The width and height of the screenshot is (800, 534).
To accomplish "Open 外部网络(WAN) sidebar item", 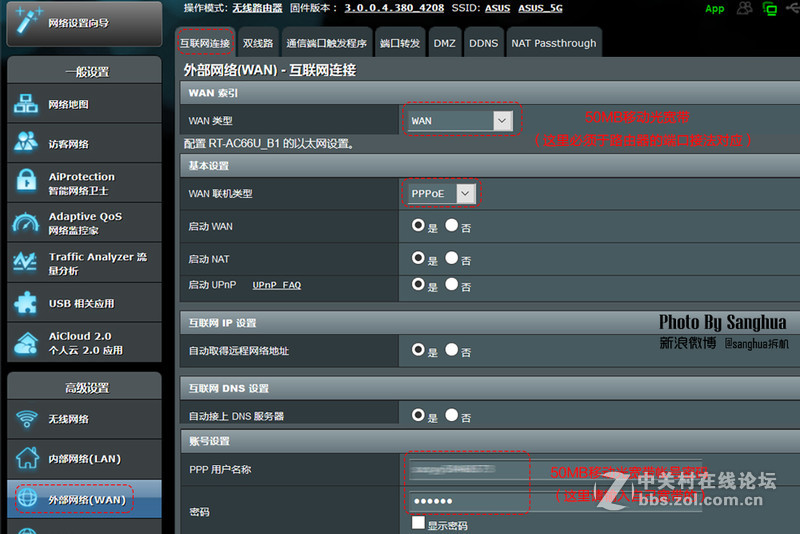I will coord(85,499).
